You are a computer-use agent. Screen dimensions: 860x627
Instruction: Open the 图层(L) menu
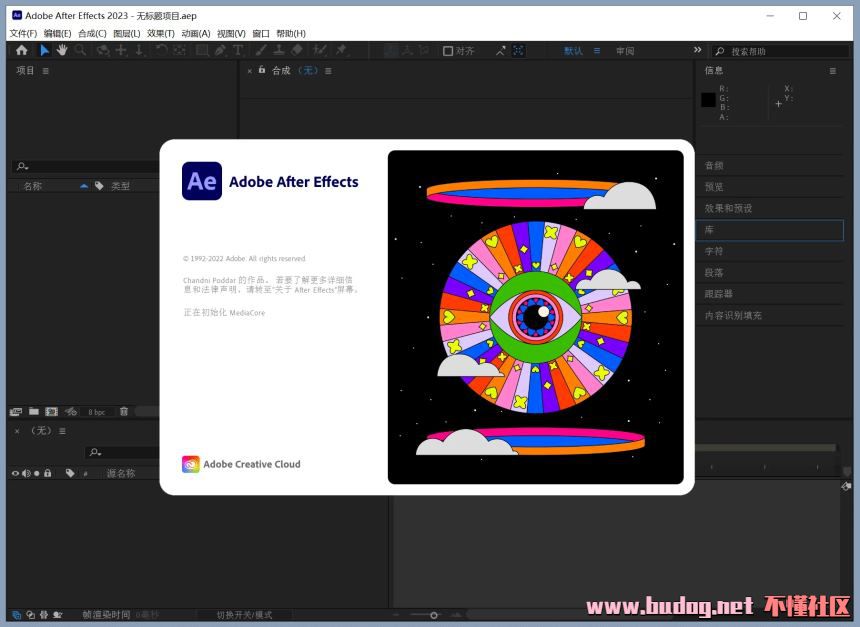point(127,33)
